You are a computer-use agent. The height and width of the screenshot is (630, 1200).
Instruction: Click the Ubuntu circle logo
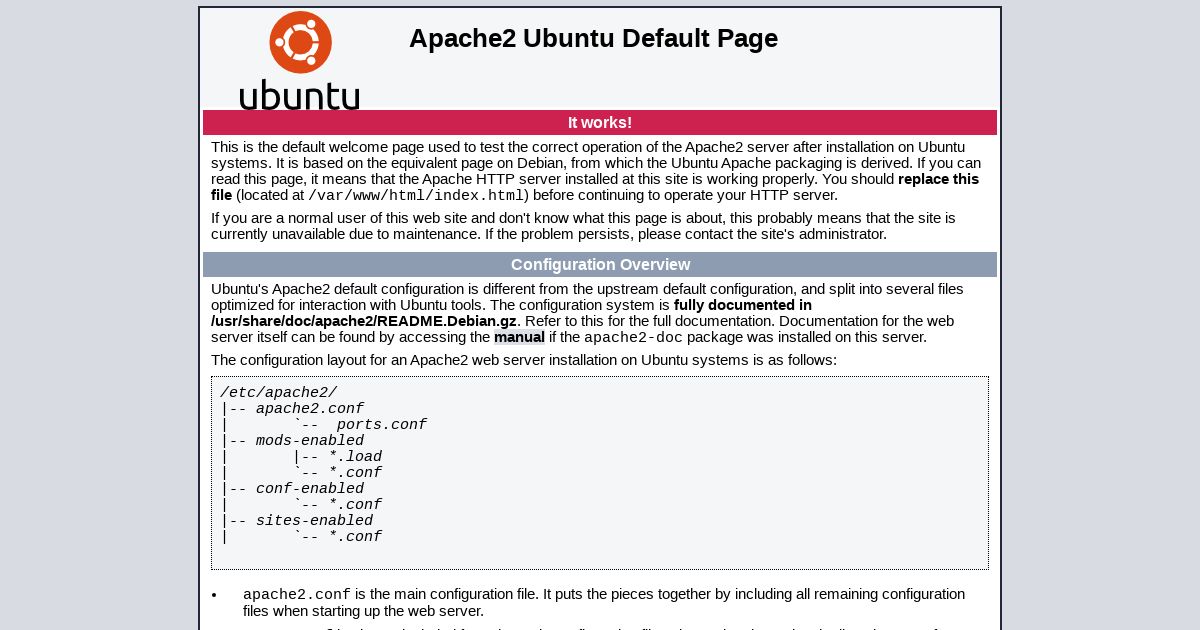[x=300, y=42]
